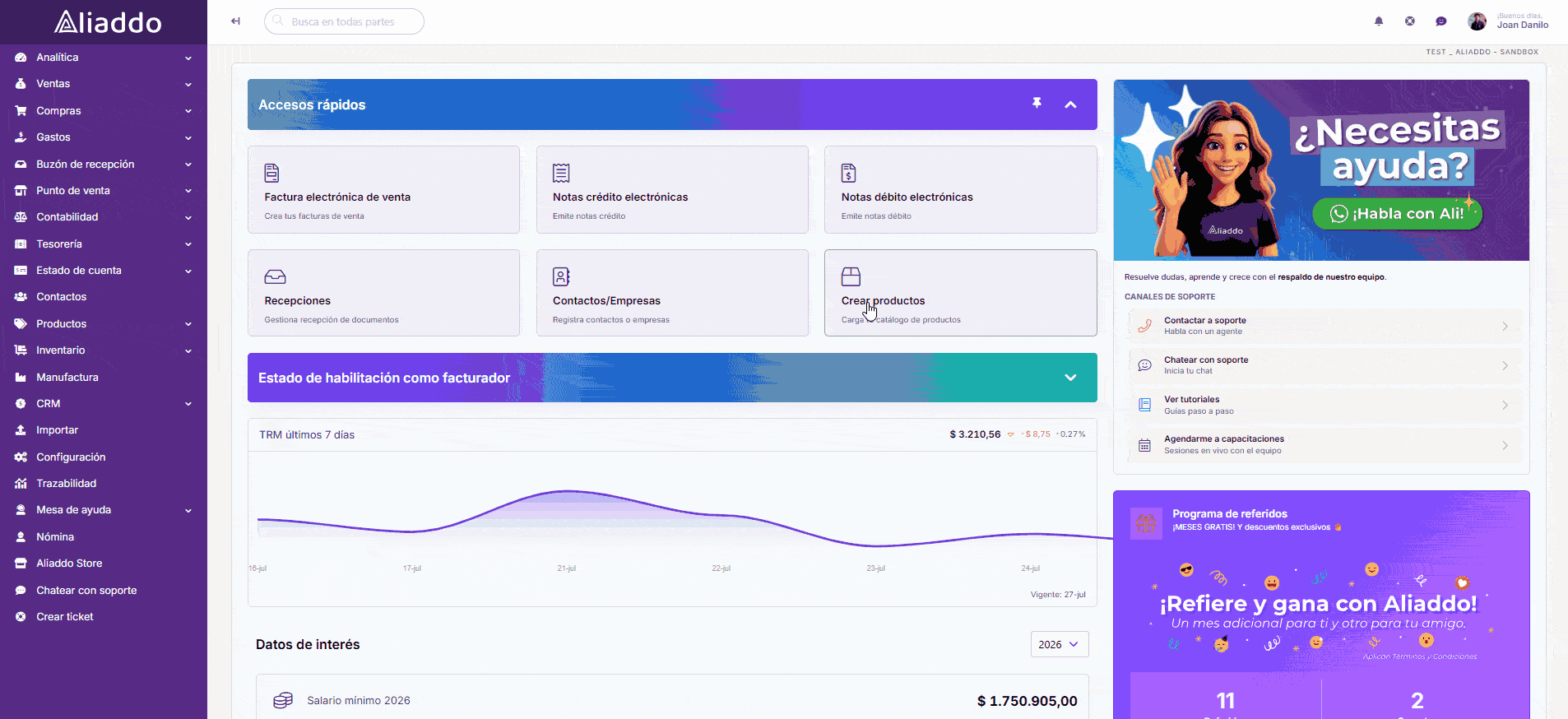Click the Compras cart icon in sidebar
The height and width of the screenshot is (719, 1568).
[x=21, y=111]
